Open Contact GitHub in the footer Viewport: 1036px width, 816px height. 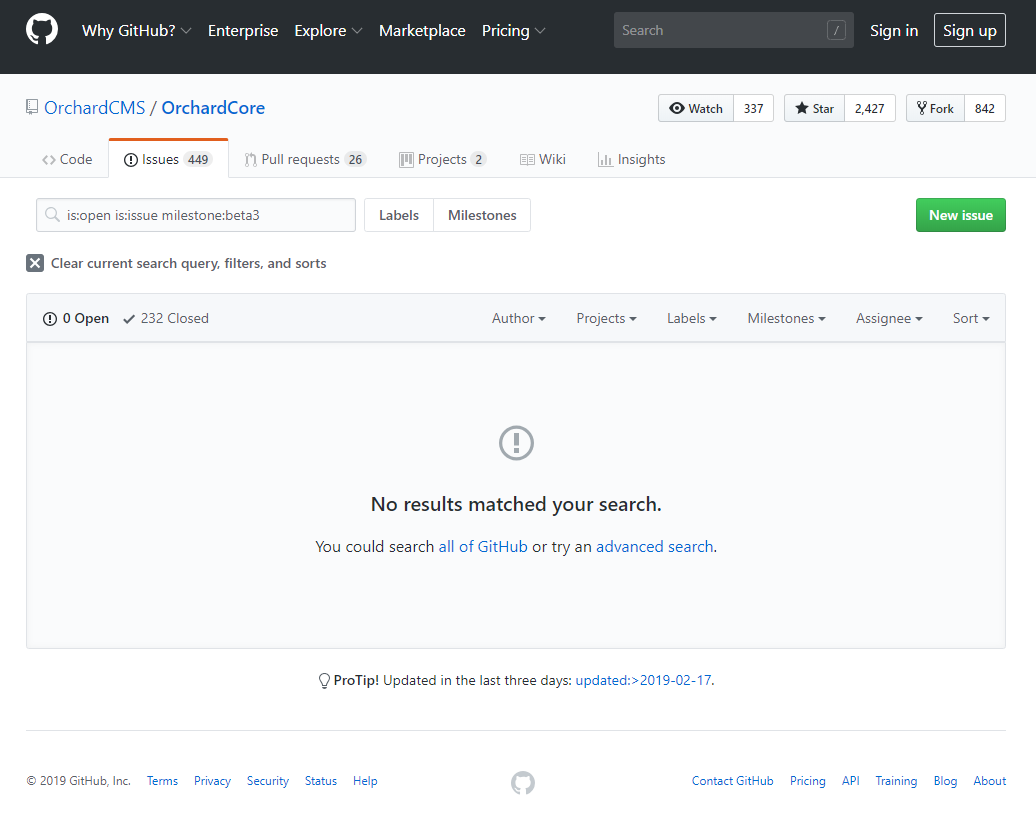732,781
